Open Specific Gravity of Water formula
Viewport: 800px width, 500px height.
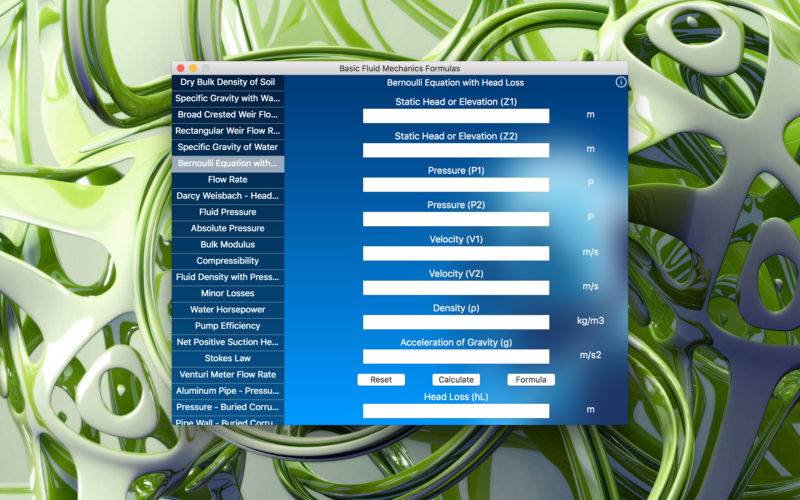point(228,147)
